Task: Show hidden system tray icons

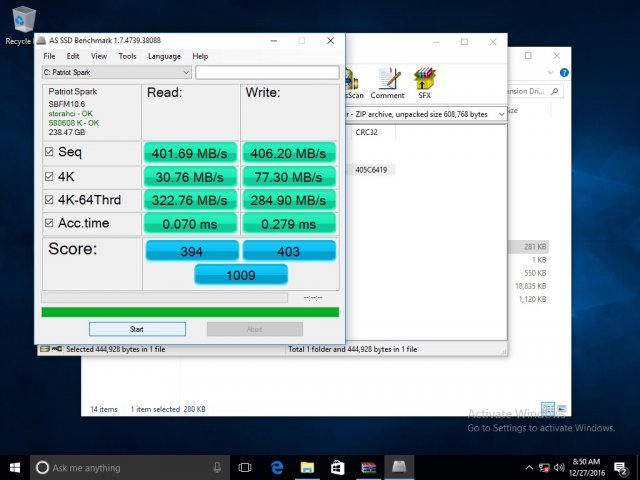Action: pyautogui.click(x=531, y=467)
